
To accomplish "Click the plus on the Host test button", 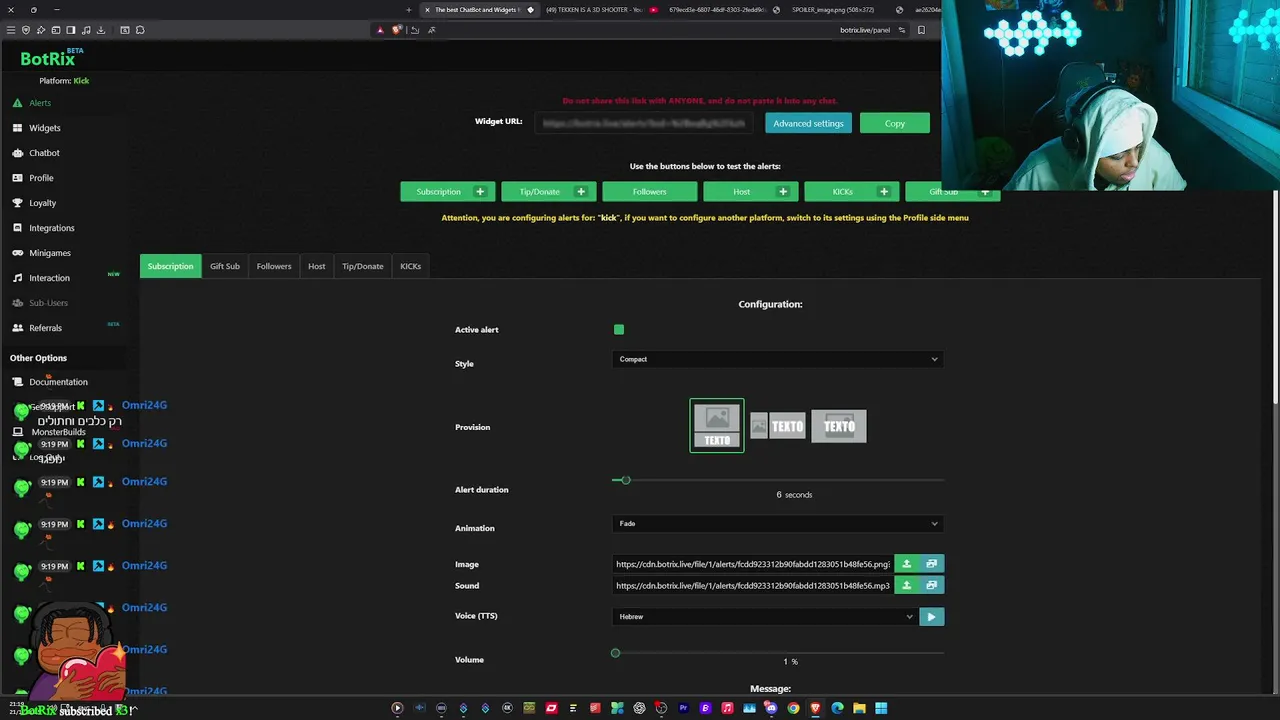I will (x=783, y=192).
